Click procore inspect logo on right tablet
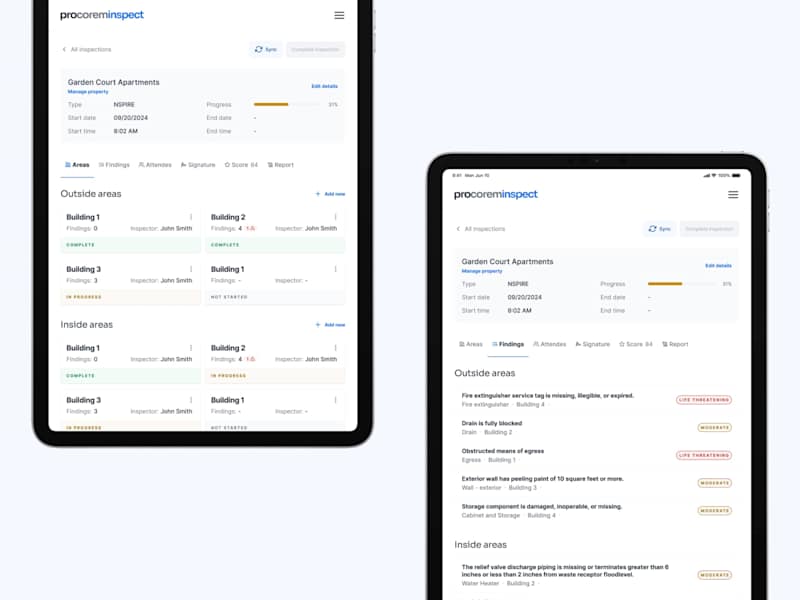The height and width of the screenshot is (600, 800). point(495,194)
